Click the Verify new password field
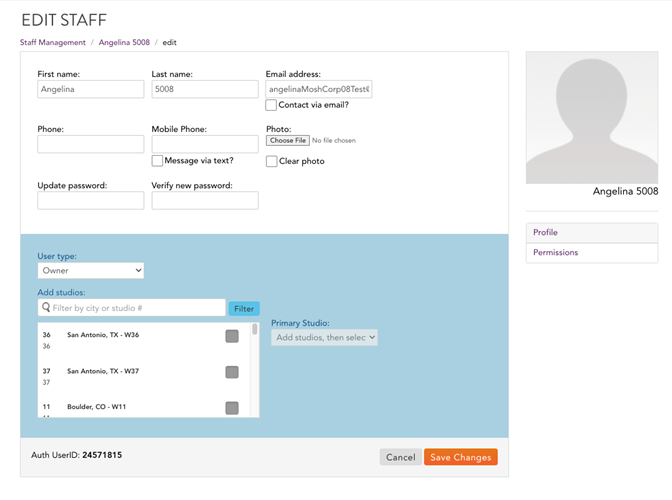The width and height of the screenshot is (672, 500). [205, 201]
